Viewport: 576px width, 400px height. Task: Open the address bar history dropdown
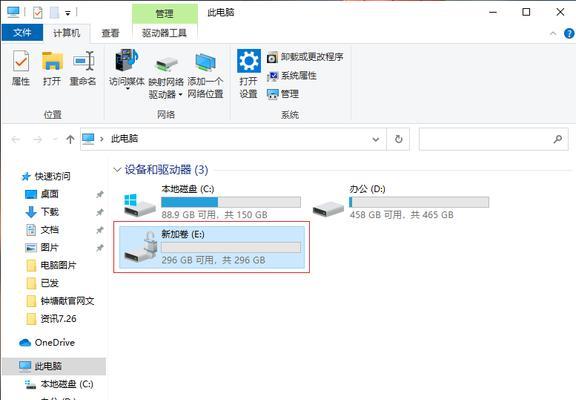pos(375,139)
